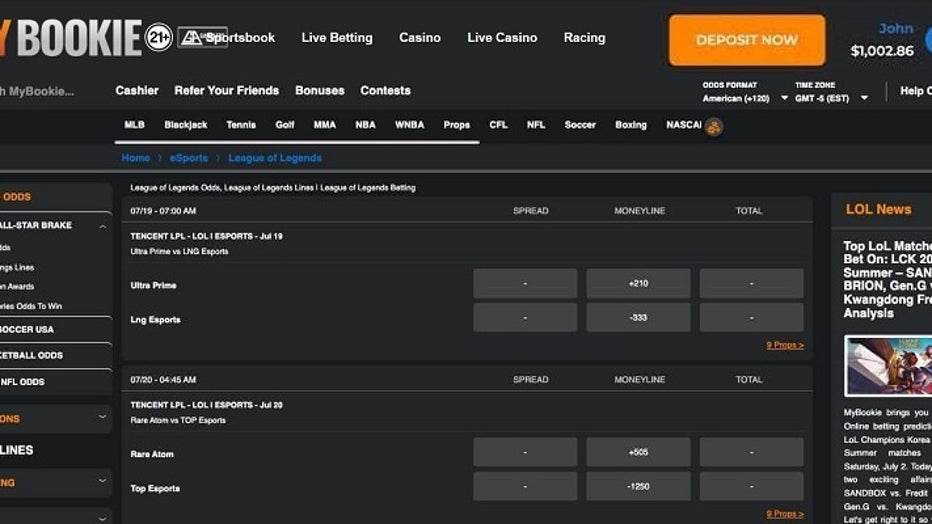The height and width of the screenshot is (524, 932).
Task: Open the Time Zone dropdown
Action: 832,98
